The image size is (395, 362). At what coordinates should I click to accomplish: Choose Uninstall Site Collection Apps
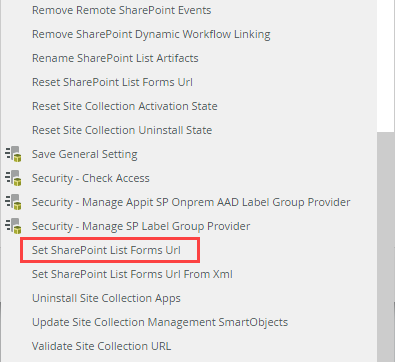(x=106, y=298)
